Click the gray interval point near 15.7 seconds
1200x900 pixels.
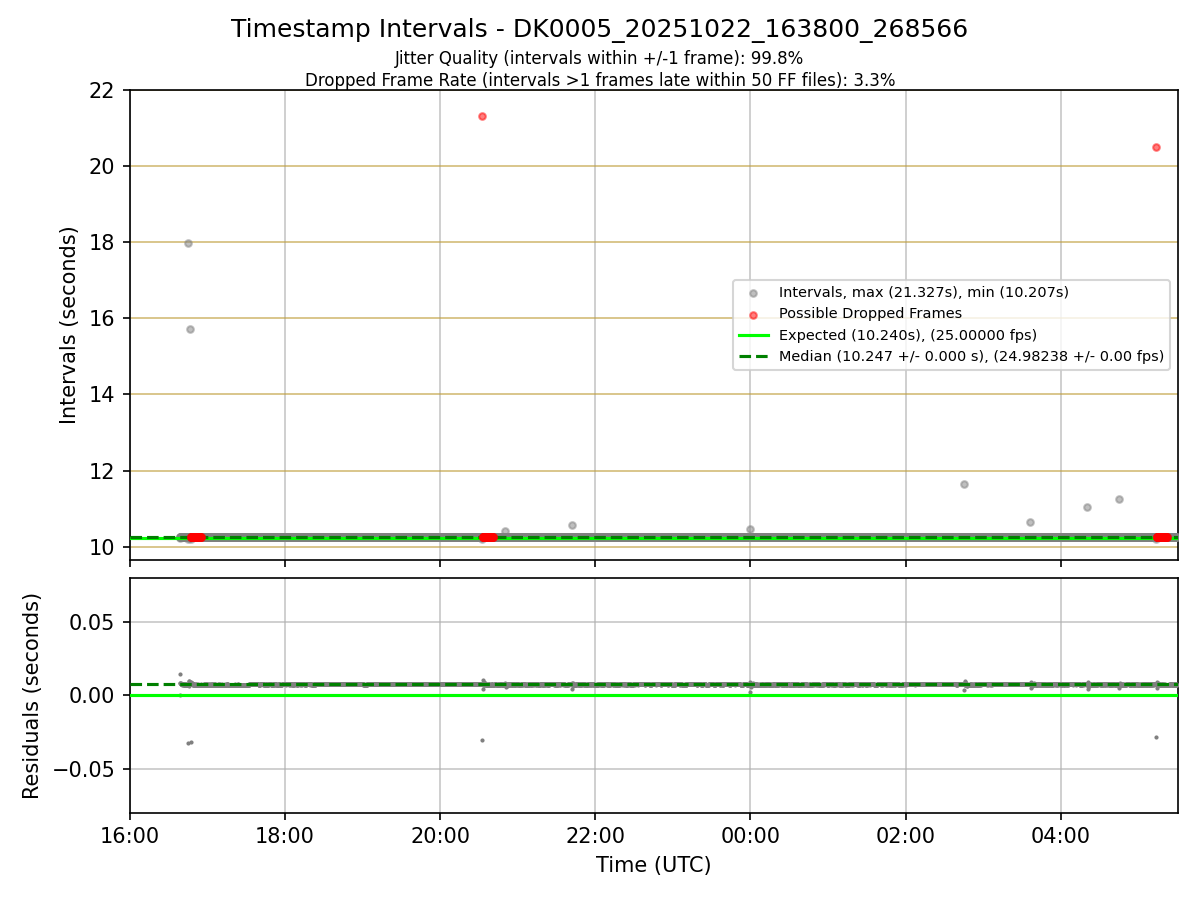pyautogui.click(x=190, y=329)
